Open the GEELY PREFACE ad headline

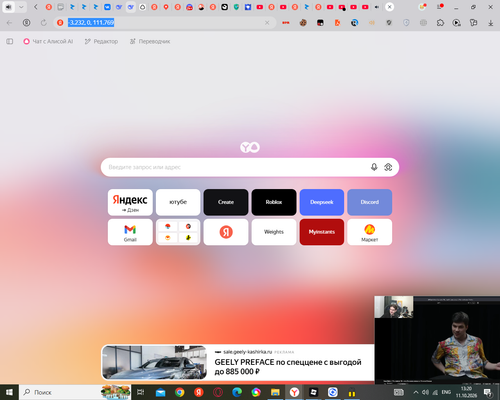pyautogui.click(x=288, y=367)
